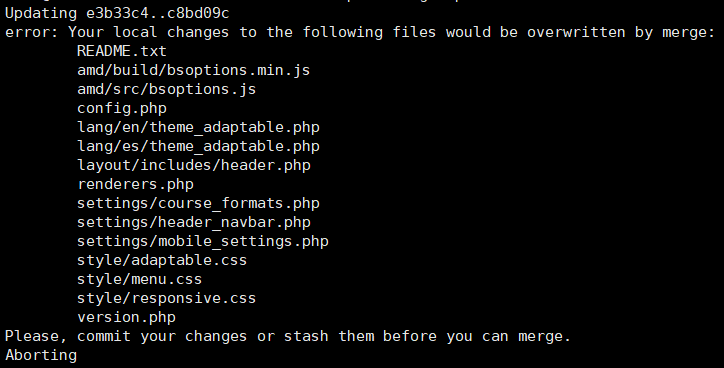
Task: Click the commit hash range e3b33c4..c8bd09c
Action: (157, 13)
